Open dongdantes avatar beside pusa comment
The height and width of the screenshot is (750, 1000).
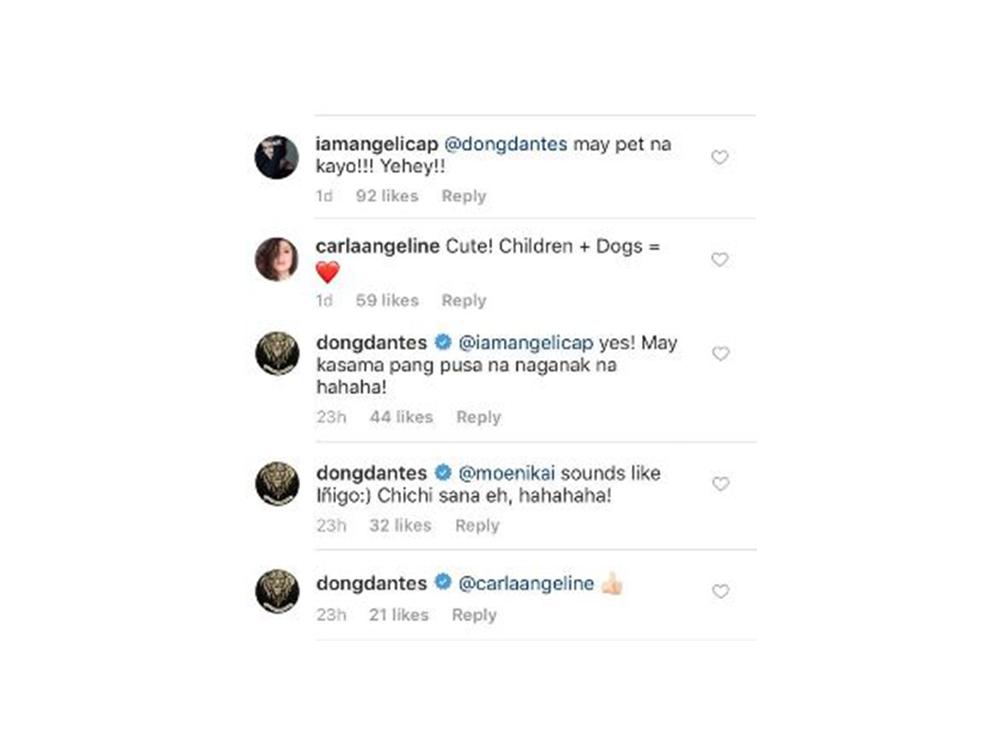coord(277,353)
